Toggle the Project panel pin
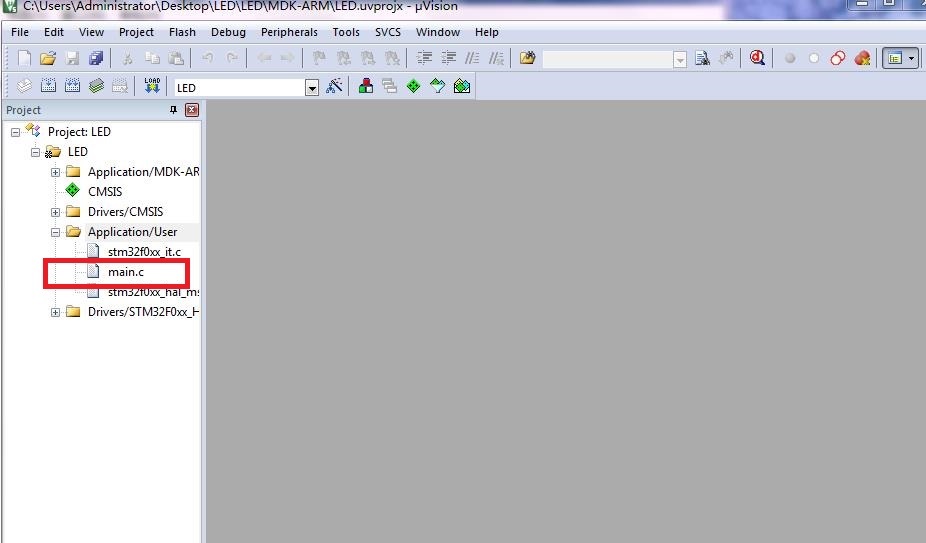 (173, 110)
